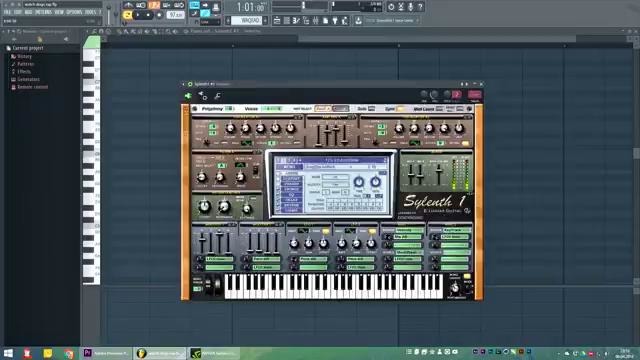The image size is (640, 360).
Task: Open LFO 1 waveform selector
Action: click(303, 231)
